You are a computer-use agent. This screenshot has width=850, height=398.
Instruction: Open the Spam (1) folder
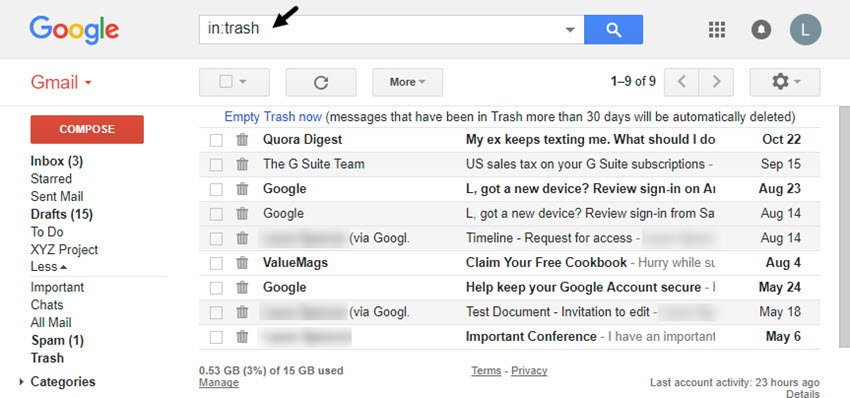point(57,341)
